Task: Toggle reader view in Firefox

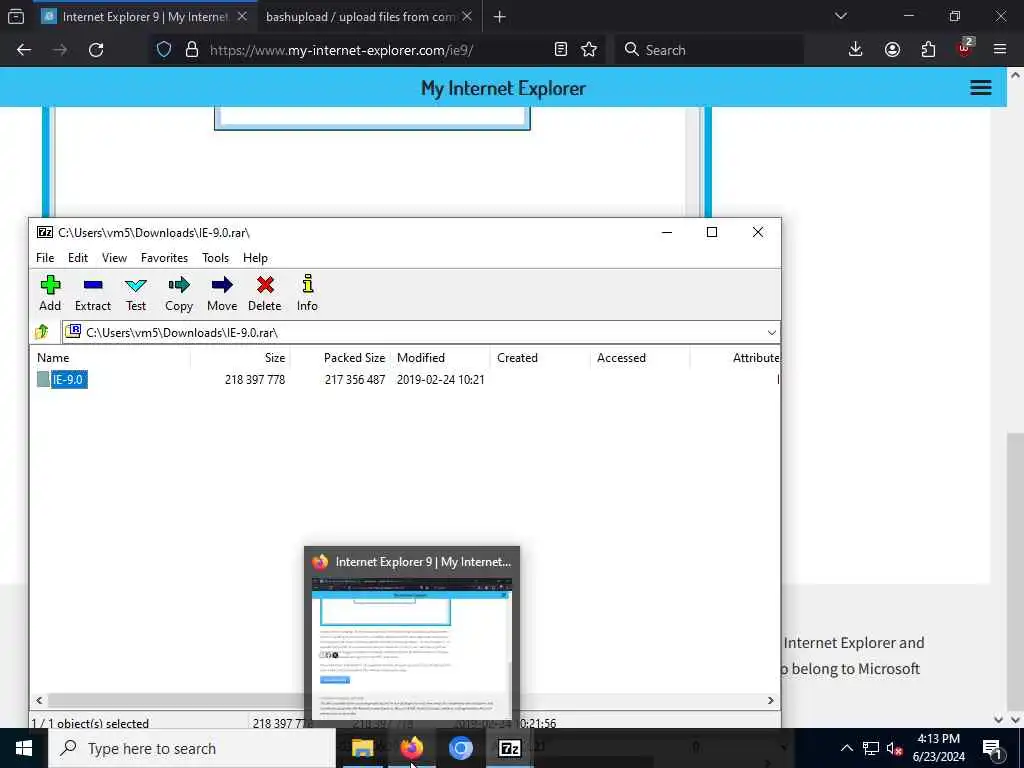Action: 560,50
